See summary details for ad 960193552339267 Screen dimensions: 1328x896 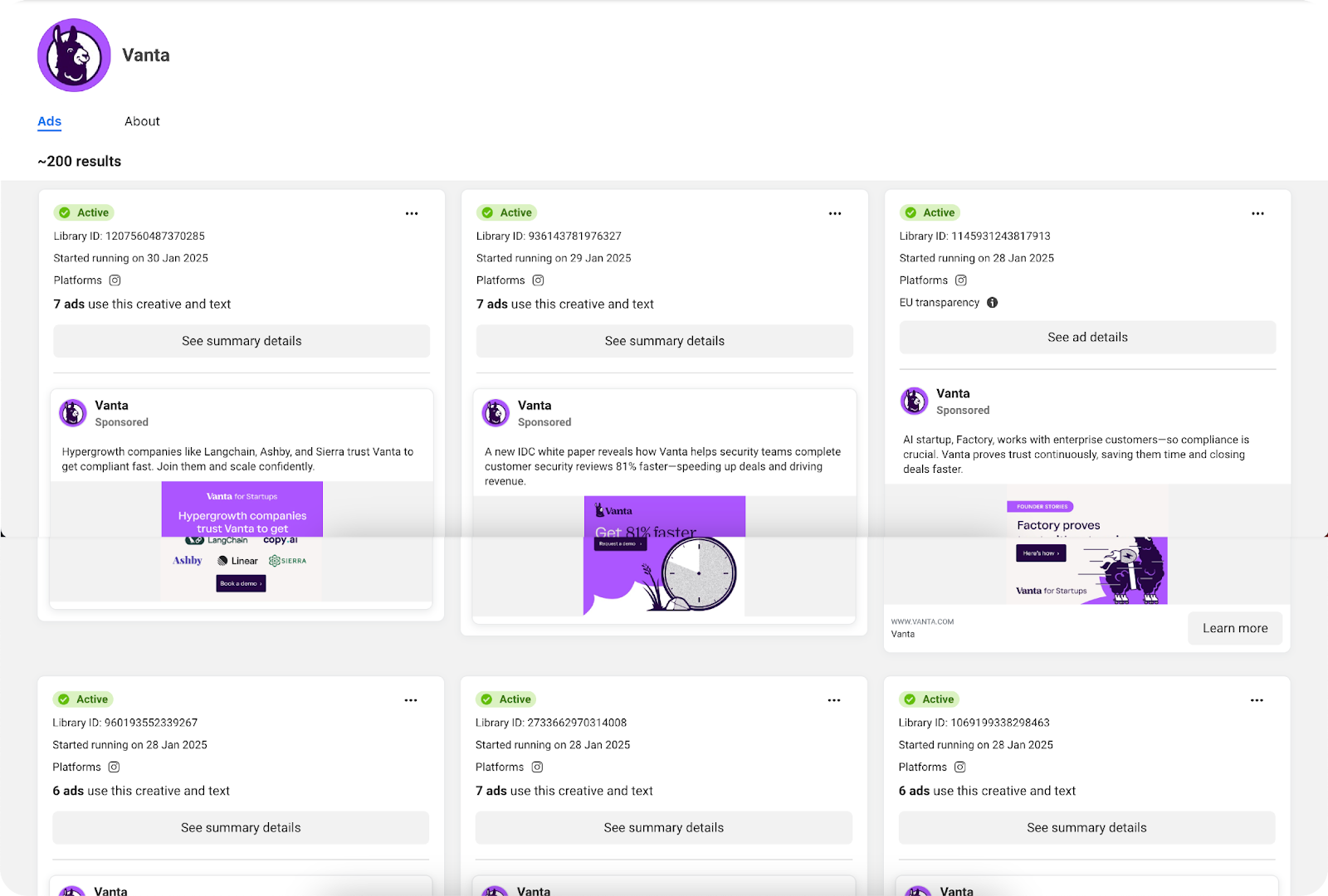pos(241,828)
